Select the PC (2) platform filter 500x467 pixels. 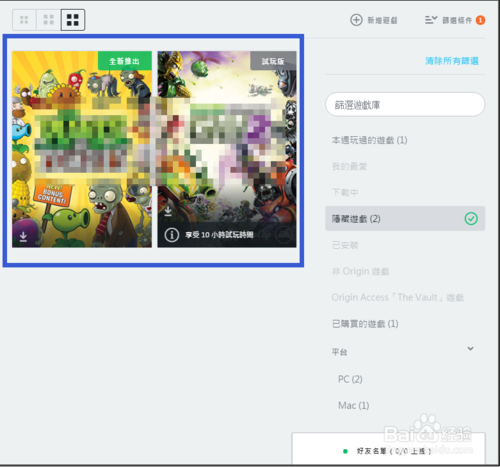point(350,379)
